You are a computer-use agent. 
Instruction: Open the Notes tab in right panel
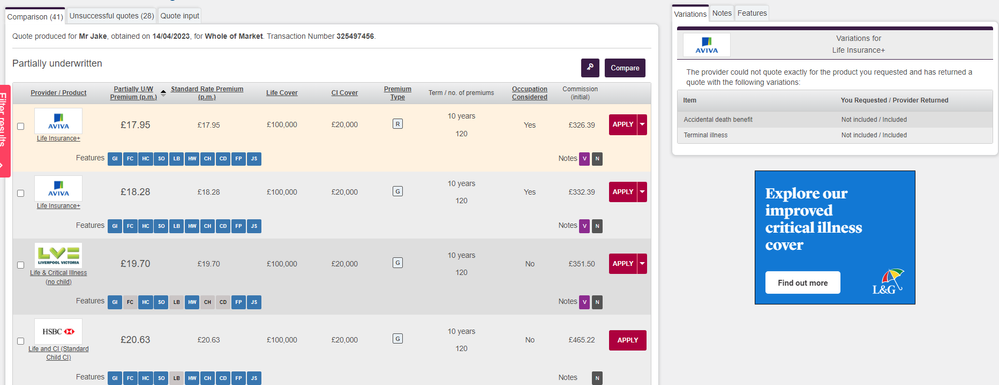click(x=722, y=13)
